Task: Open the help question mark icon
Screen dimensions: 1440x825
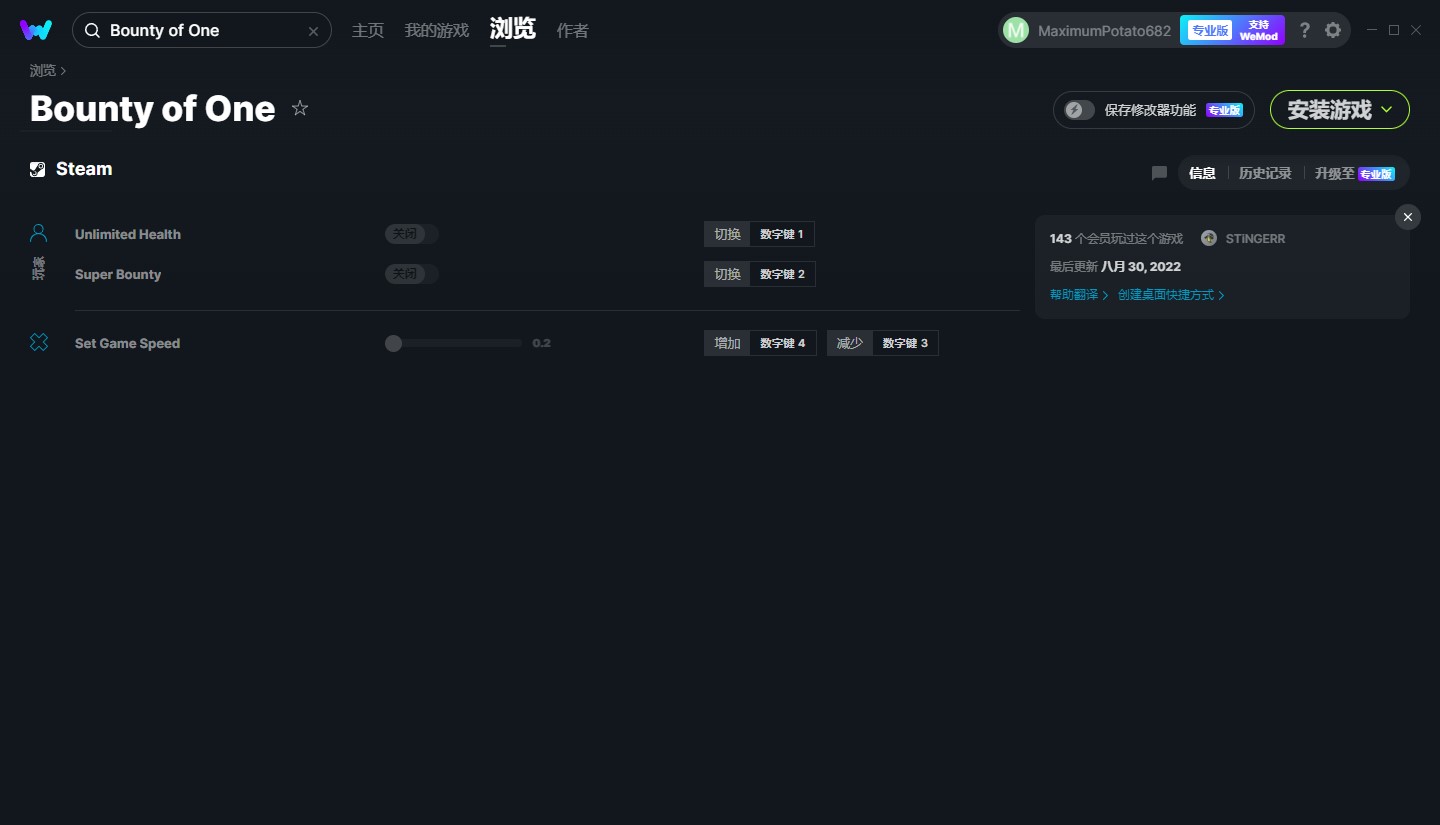Action: tap(1304, 30)
